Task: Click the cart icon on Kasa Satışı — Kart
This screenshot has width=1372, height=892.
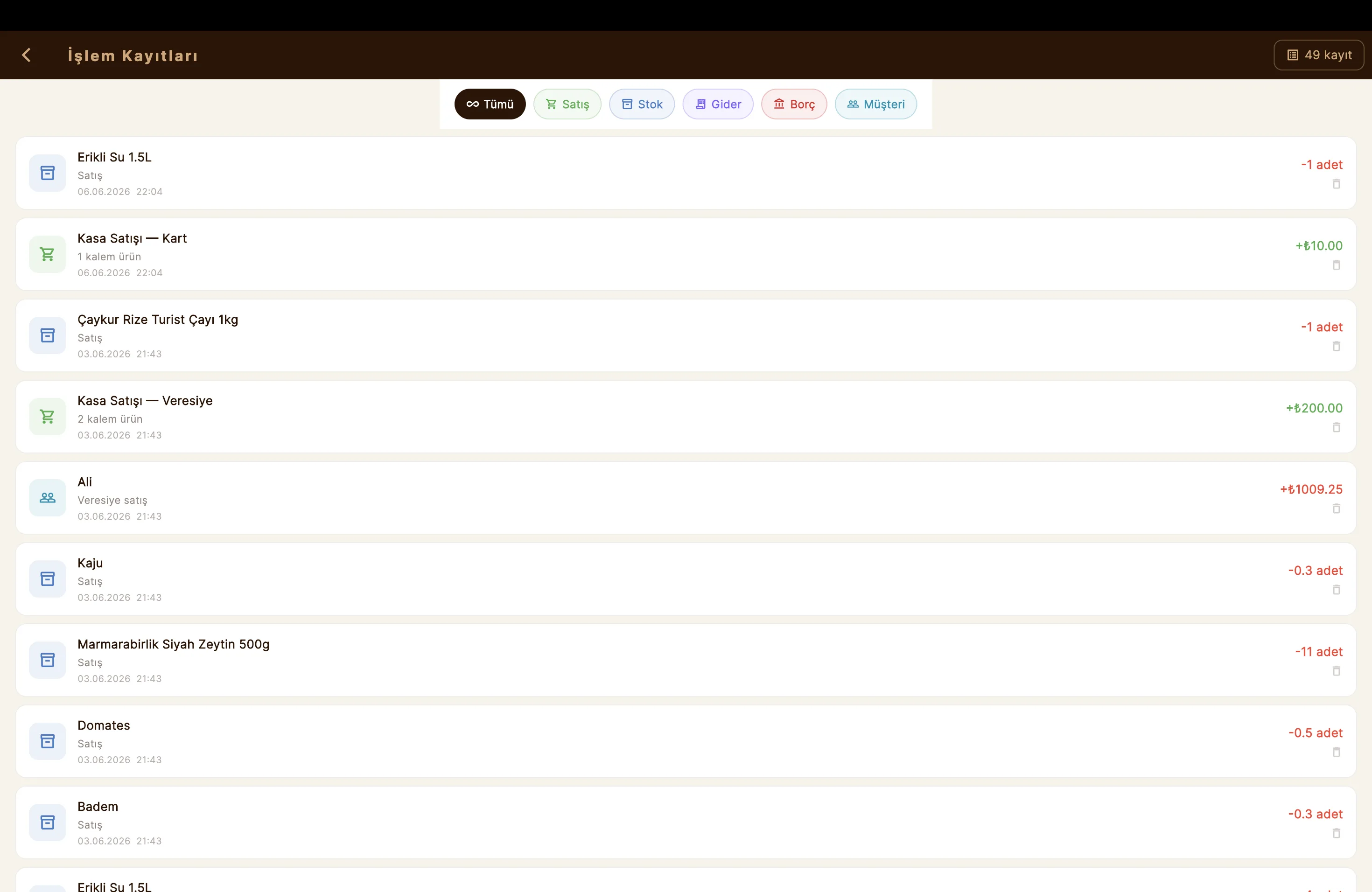Action: (47, 254)
